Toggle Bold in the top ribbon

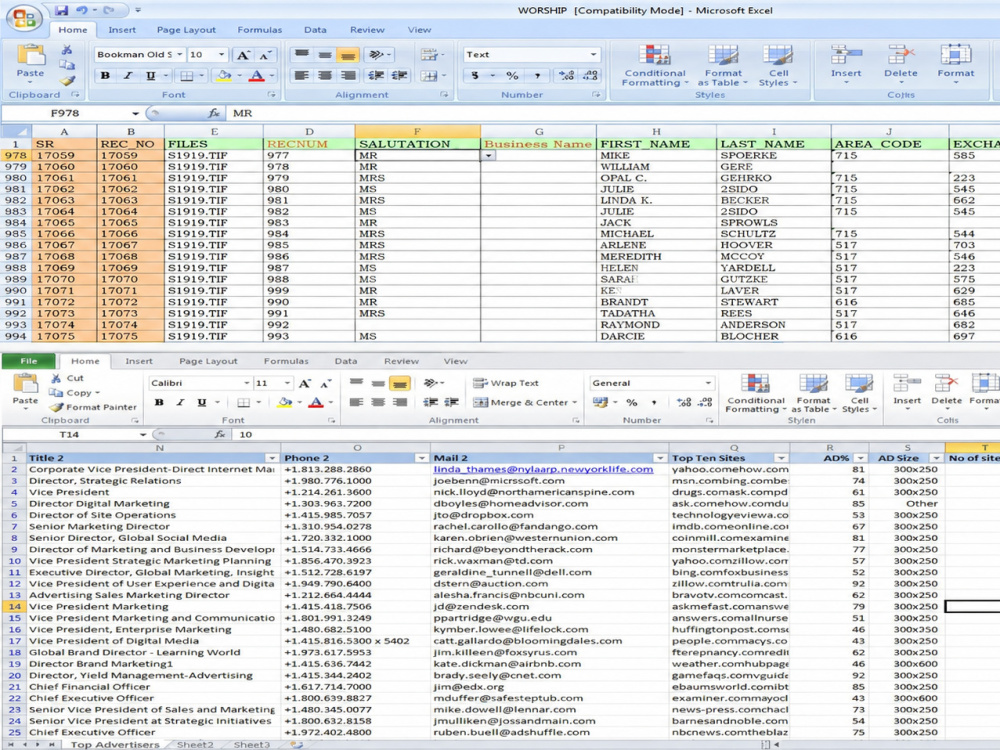click(105, 75)
